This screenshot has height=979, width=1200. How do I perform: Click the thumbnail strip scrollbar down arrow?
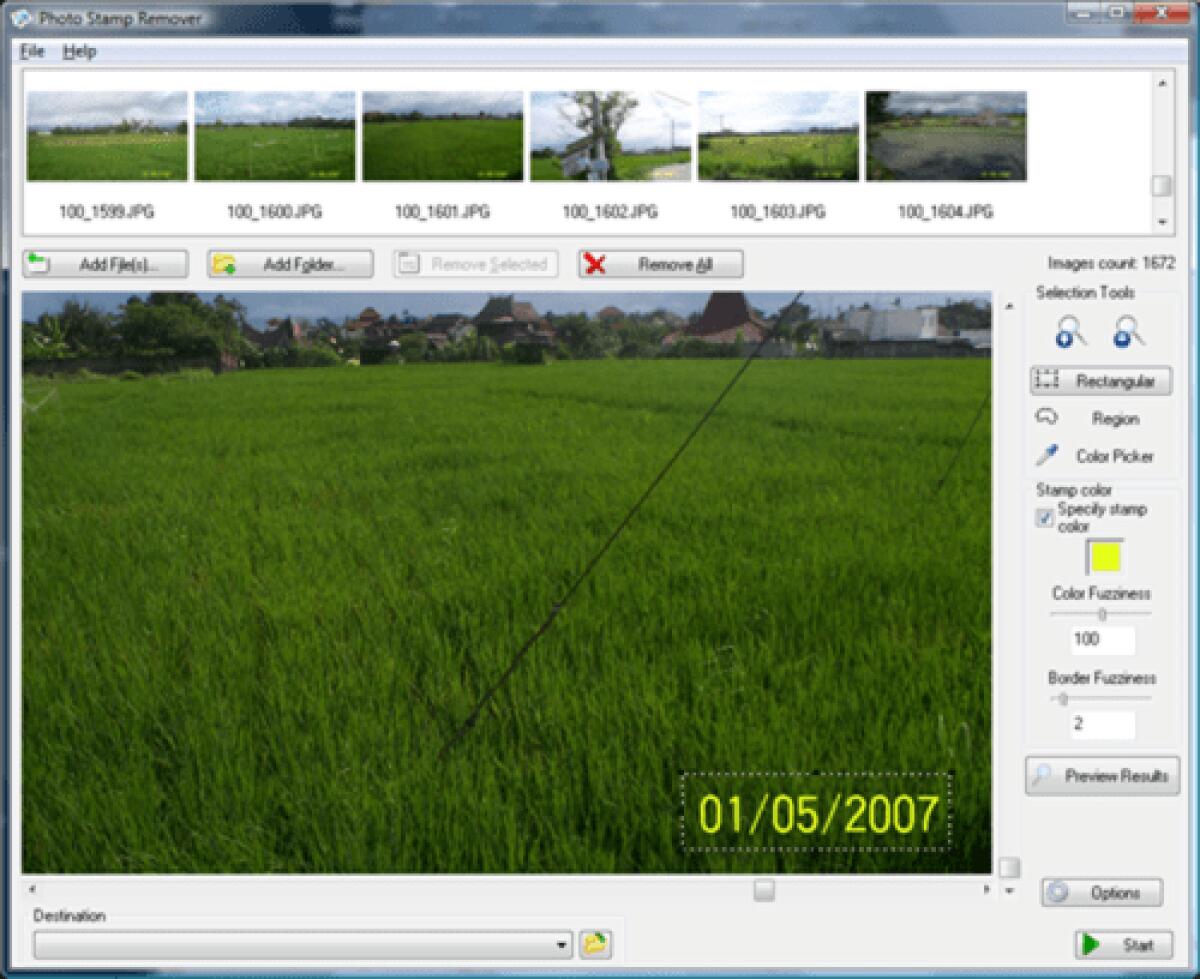(1163, 222)
